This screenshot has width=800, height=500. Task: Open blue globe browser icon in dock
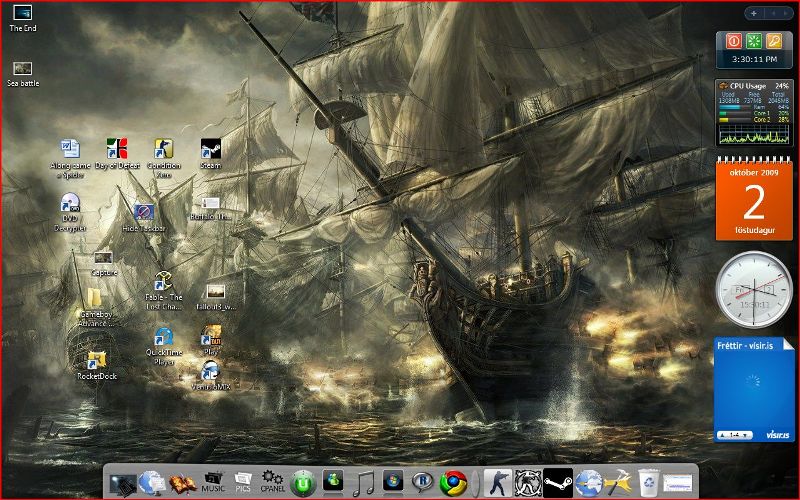[588, 483]
